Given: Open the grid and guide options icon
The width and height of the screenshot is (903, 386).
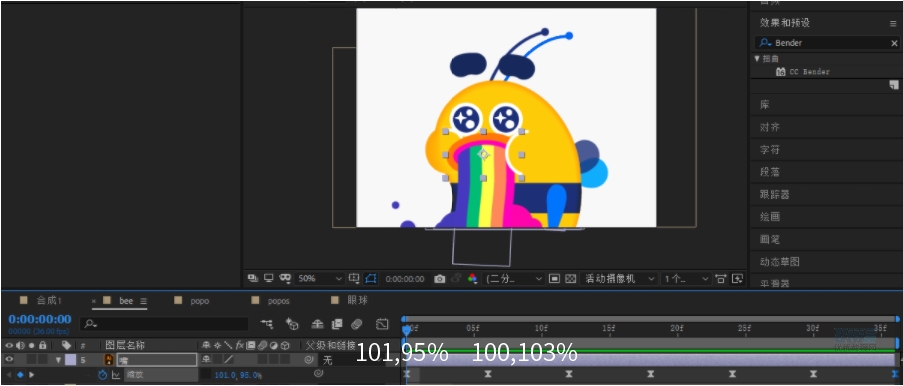Looking at the screenshot, I should [x=355, y=279].
